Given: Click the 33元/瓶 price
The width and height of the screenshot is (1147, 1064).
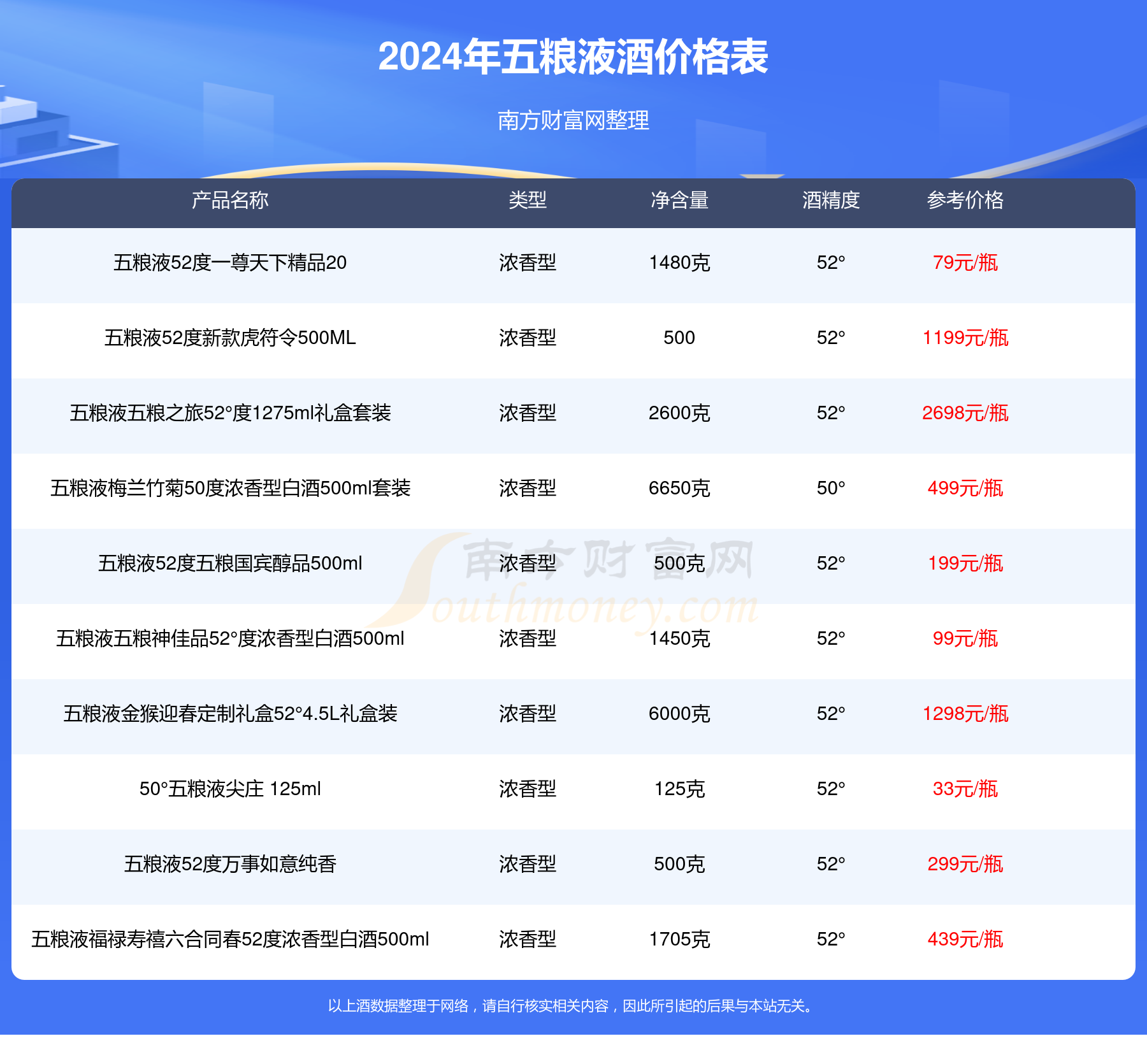Looking at the screenshot, I should (965, 789).
